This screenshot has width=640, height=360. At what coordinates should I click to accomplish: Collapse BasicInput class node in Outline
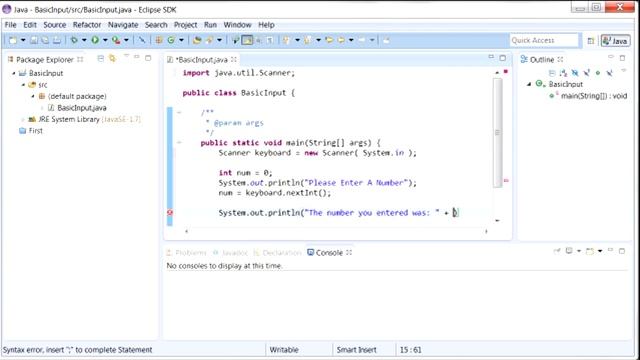(x=529, y=84)
